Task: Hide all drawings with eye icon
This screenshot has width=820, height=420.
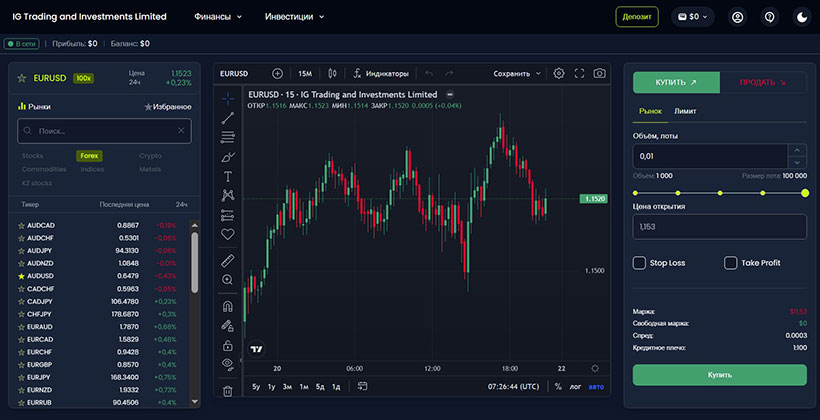Action: click(228, 364)
